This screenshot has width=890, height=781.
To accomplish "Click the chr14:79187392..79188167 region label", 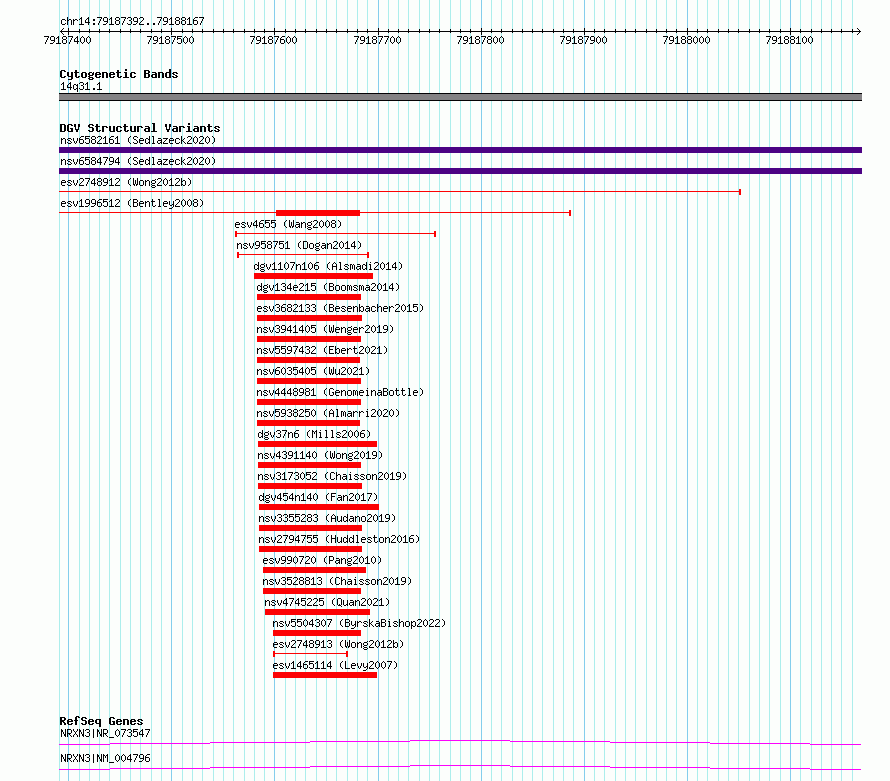I will tap(132, 21).
